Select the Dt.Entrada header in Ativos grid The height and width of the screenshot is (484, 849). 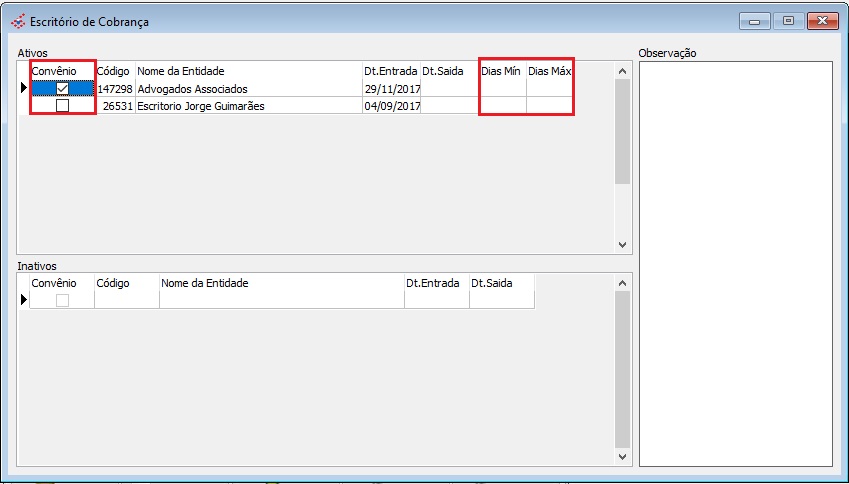pyautogui.click(x=391, y=71)
